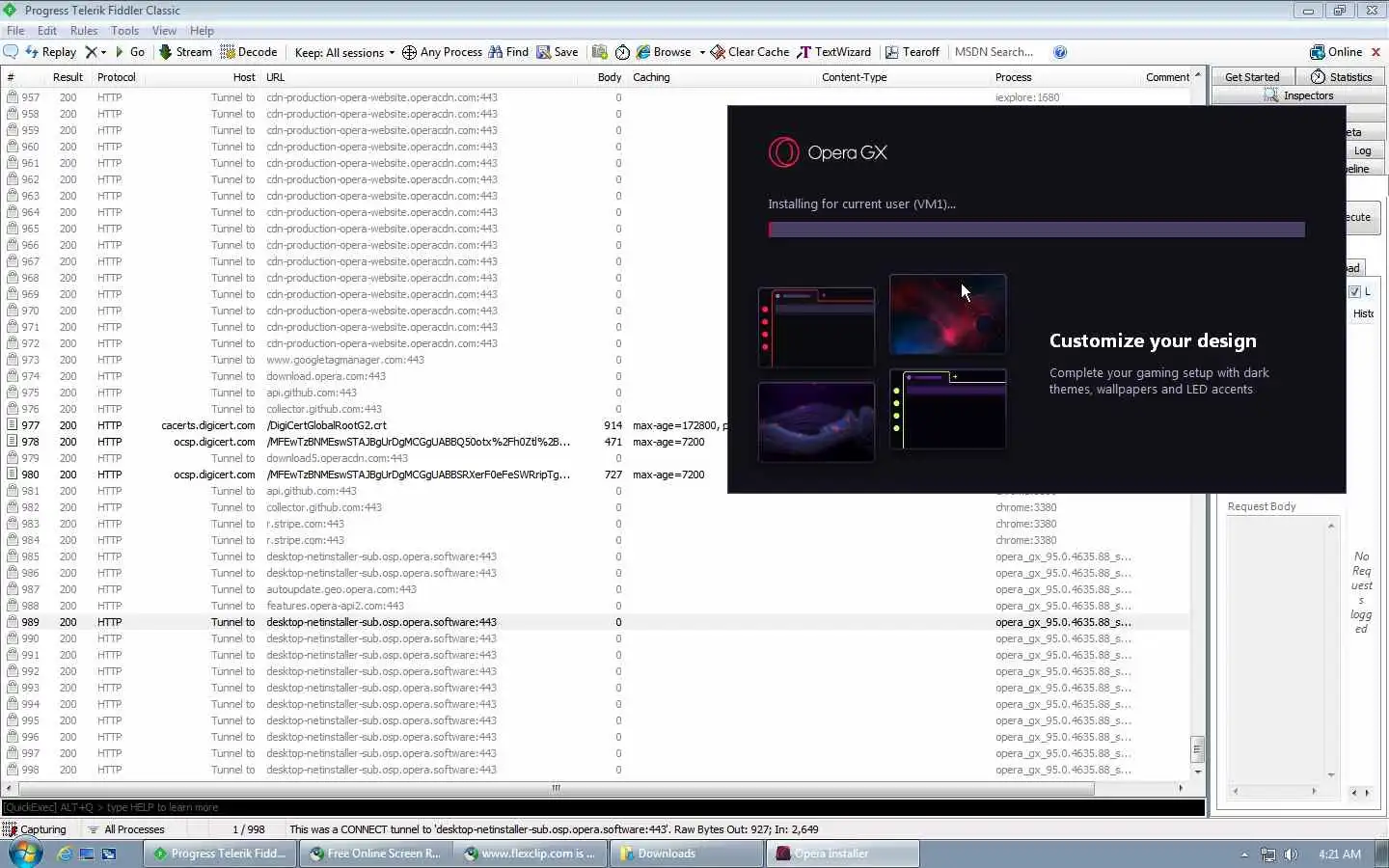This screenshot has height=868, width=1389.
Task: Click the volume speaker tray icon
Action: click(x=1291, y=854)
